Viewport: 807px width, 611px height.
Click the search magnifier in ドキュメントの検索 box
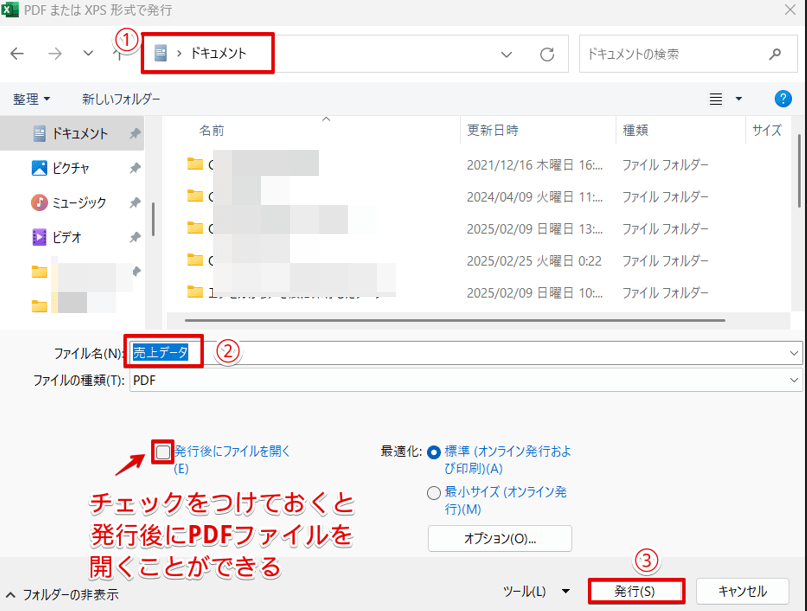click(777, 53)
